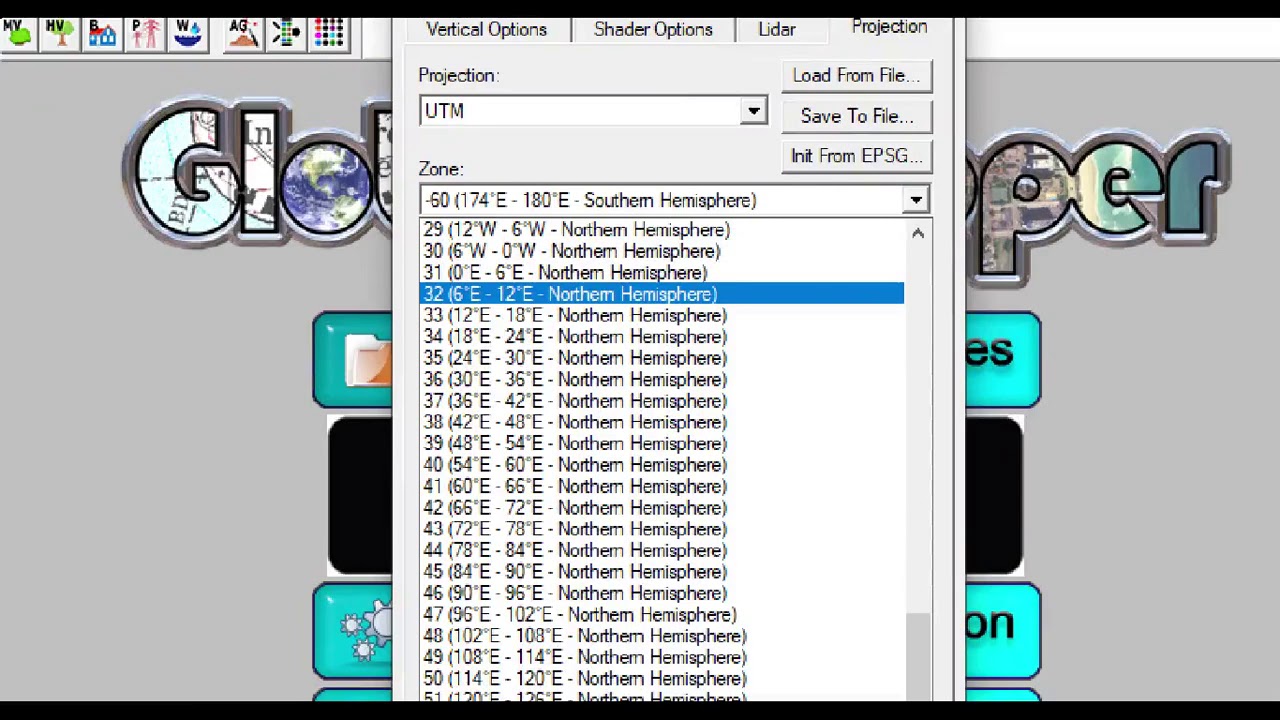This screenshot has height=720, width=1280.
Task: Open the colored point filter icon
Action: coord(285,34)
